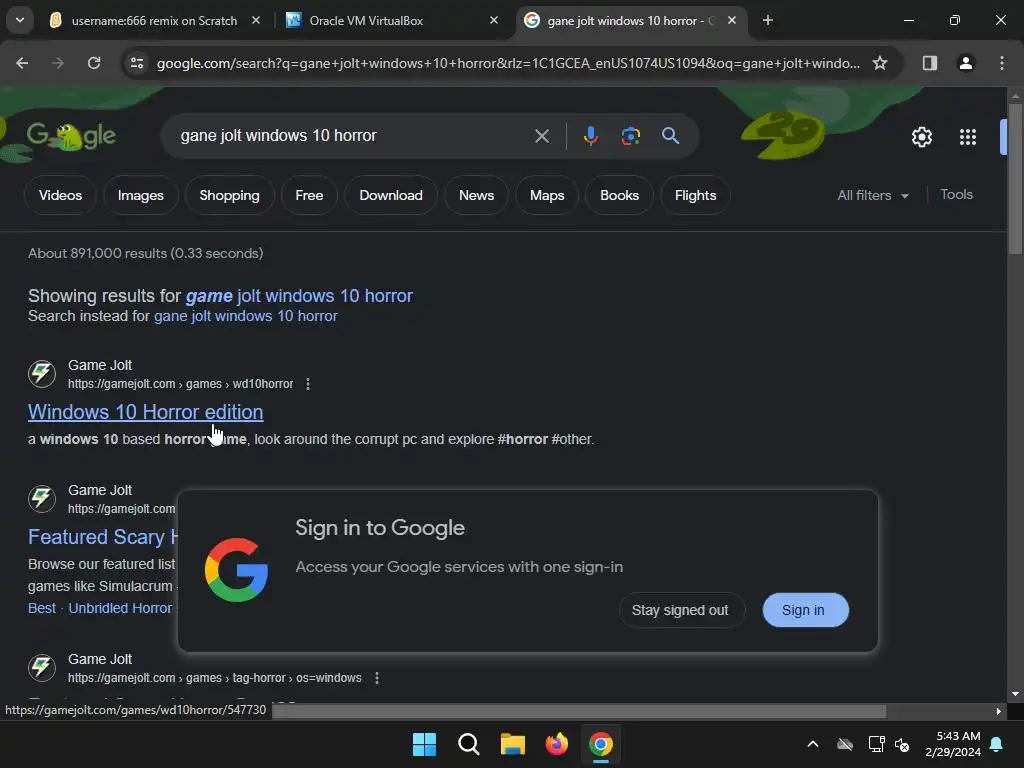The image size is (1024, 768).
Task: Switch to Oracle VM VirtualBox tab
Action: click(366, 20)
